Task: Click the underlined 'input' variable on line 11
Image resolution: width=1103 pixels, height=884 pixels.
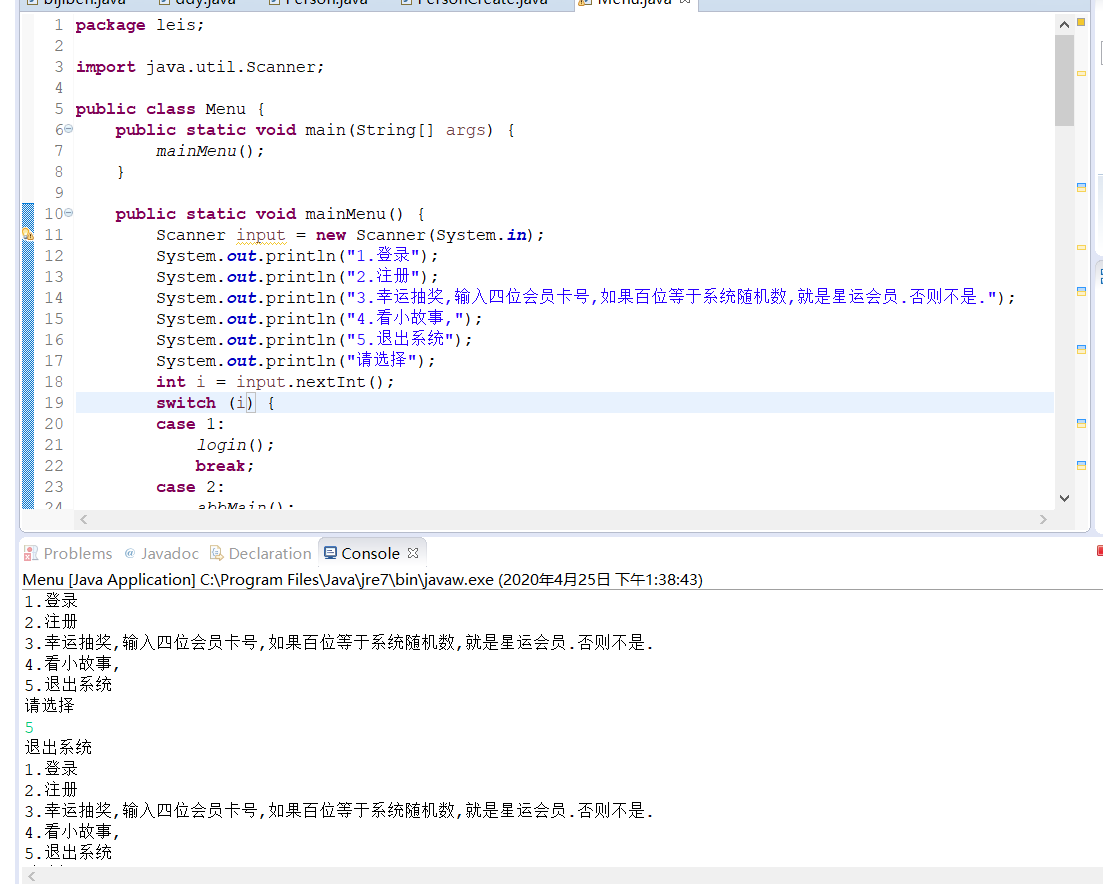Action: click(260, 235)
